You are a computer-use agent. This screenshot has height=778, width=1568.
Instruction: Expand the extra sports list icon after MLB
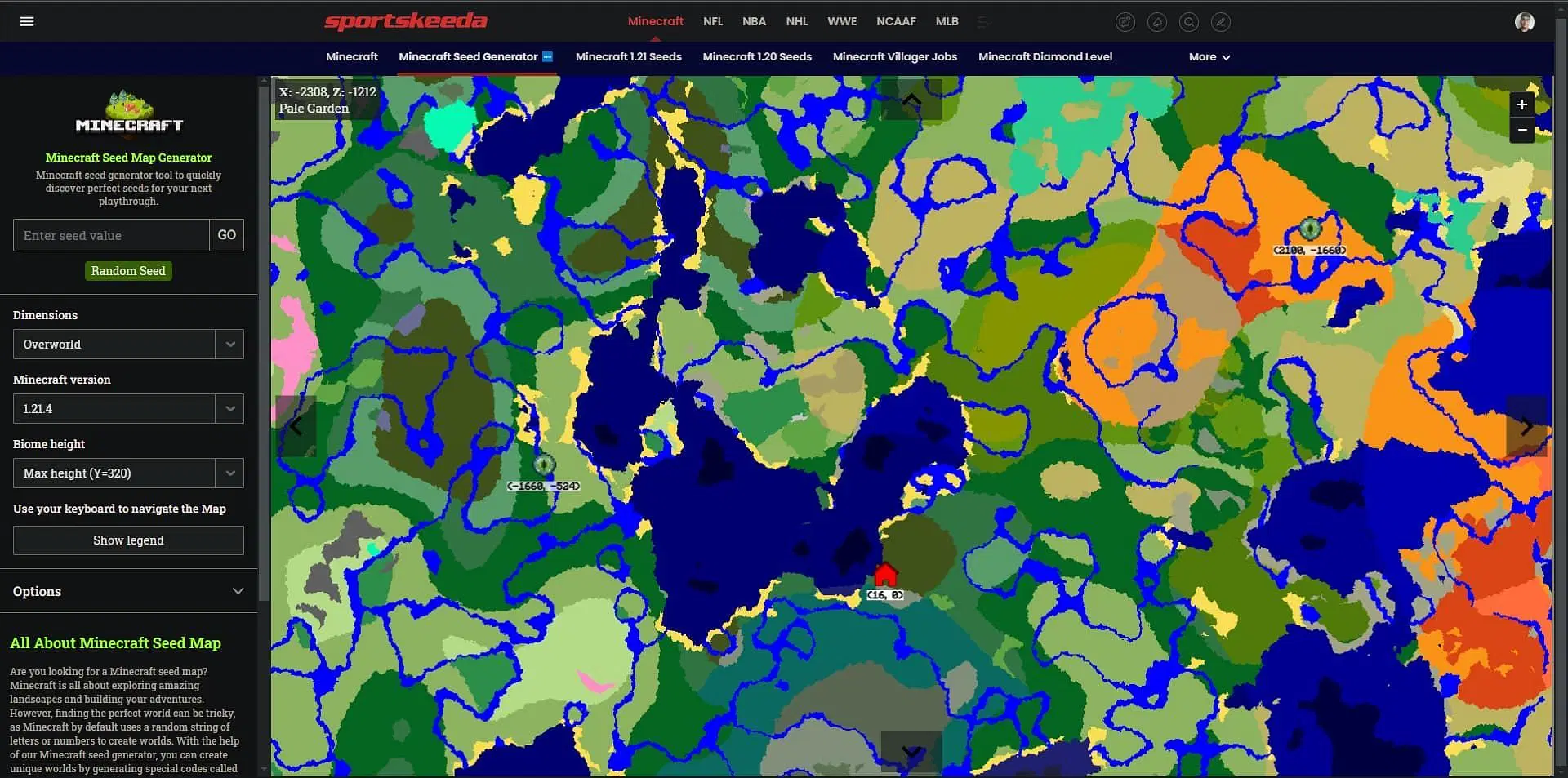coord(984,22)
